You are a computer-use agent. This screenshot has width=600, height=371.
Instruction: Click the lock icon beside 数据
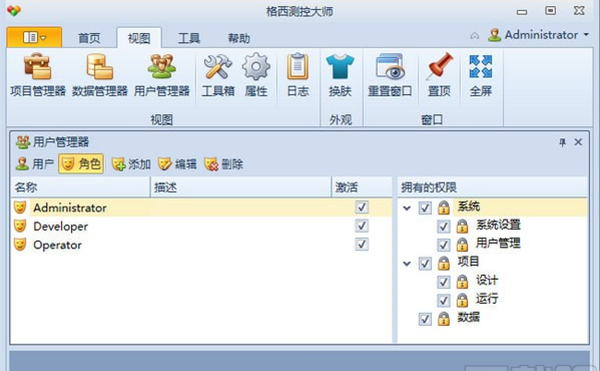443,318
